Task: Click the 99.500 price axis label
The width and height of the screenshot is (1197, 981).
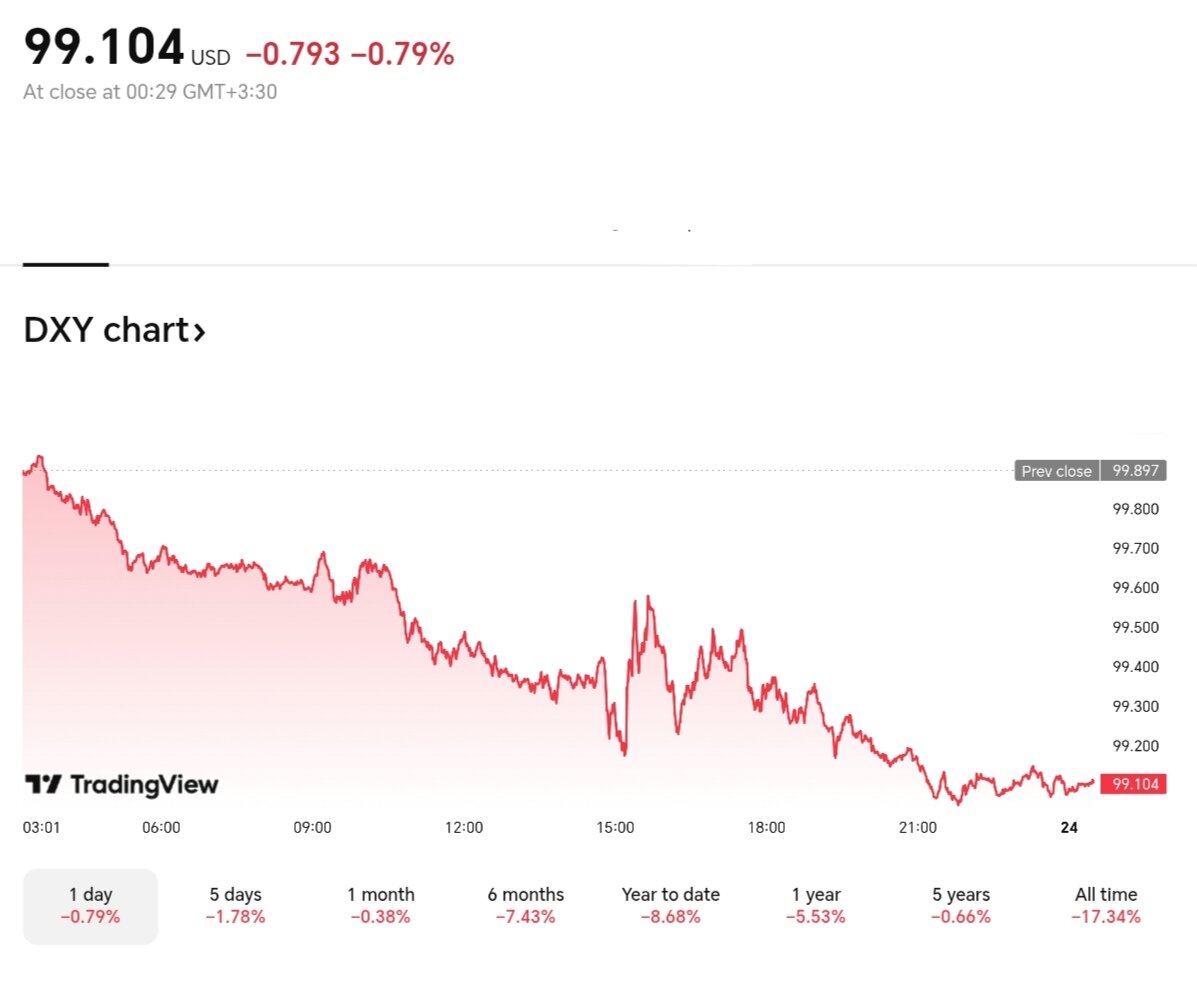Action: 1135,627
